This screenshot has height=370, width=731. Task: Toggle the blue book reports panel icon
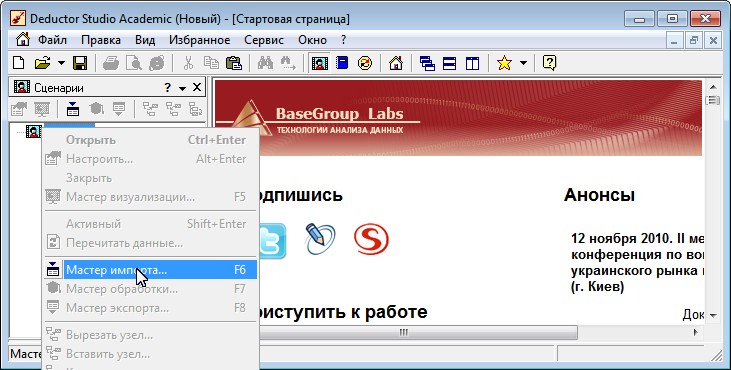pos(342,63)
